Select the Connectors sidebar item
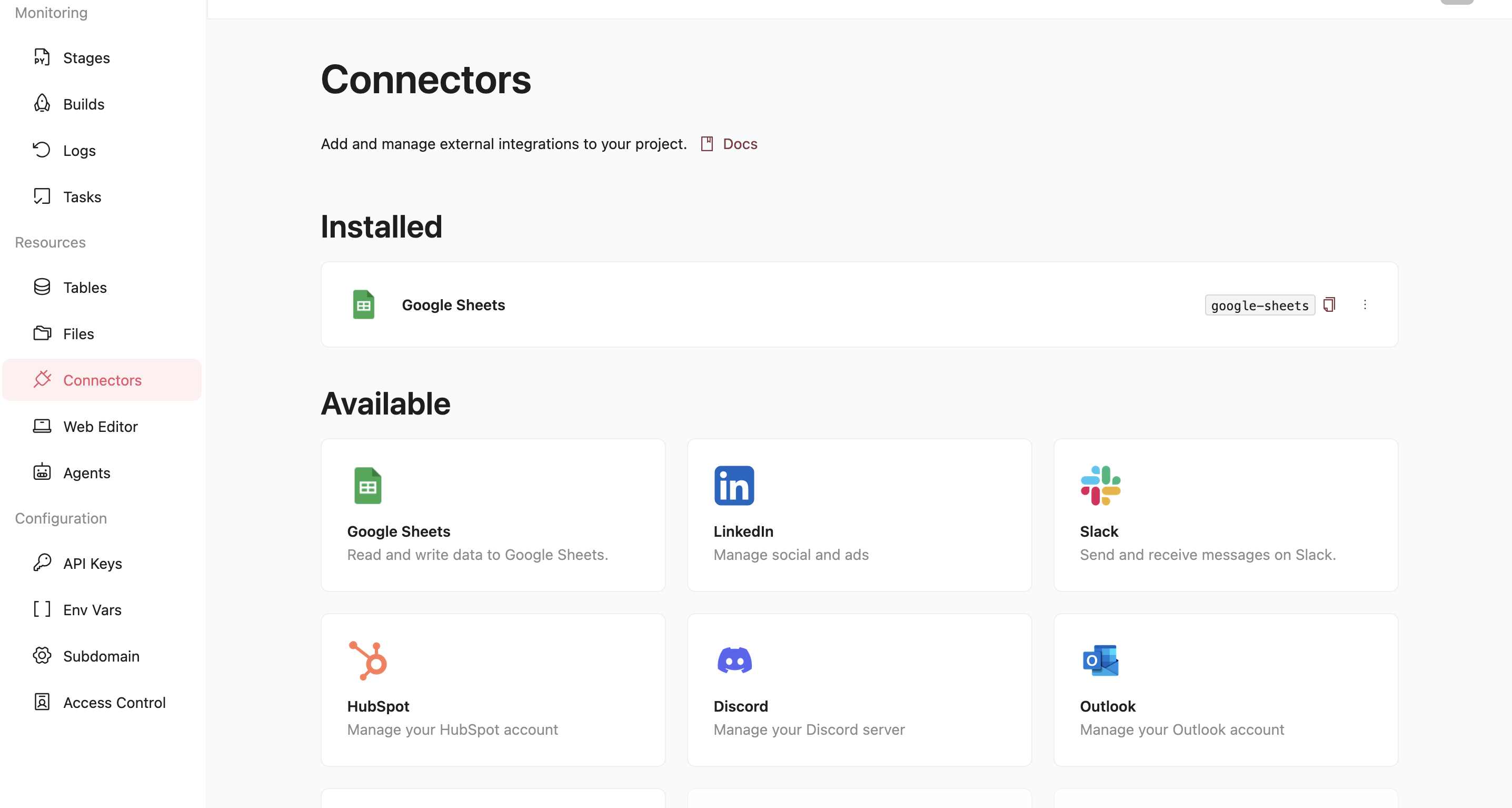 (x=102, y=380)
